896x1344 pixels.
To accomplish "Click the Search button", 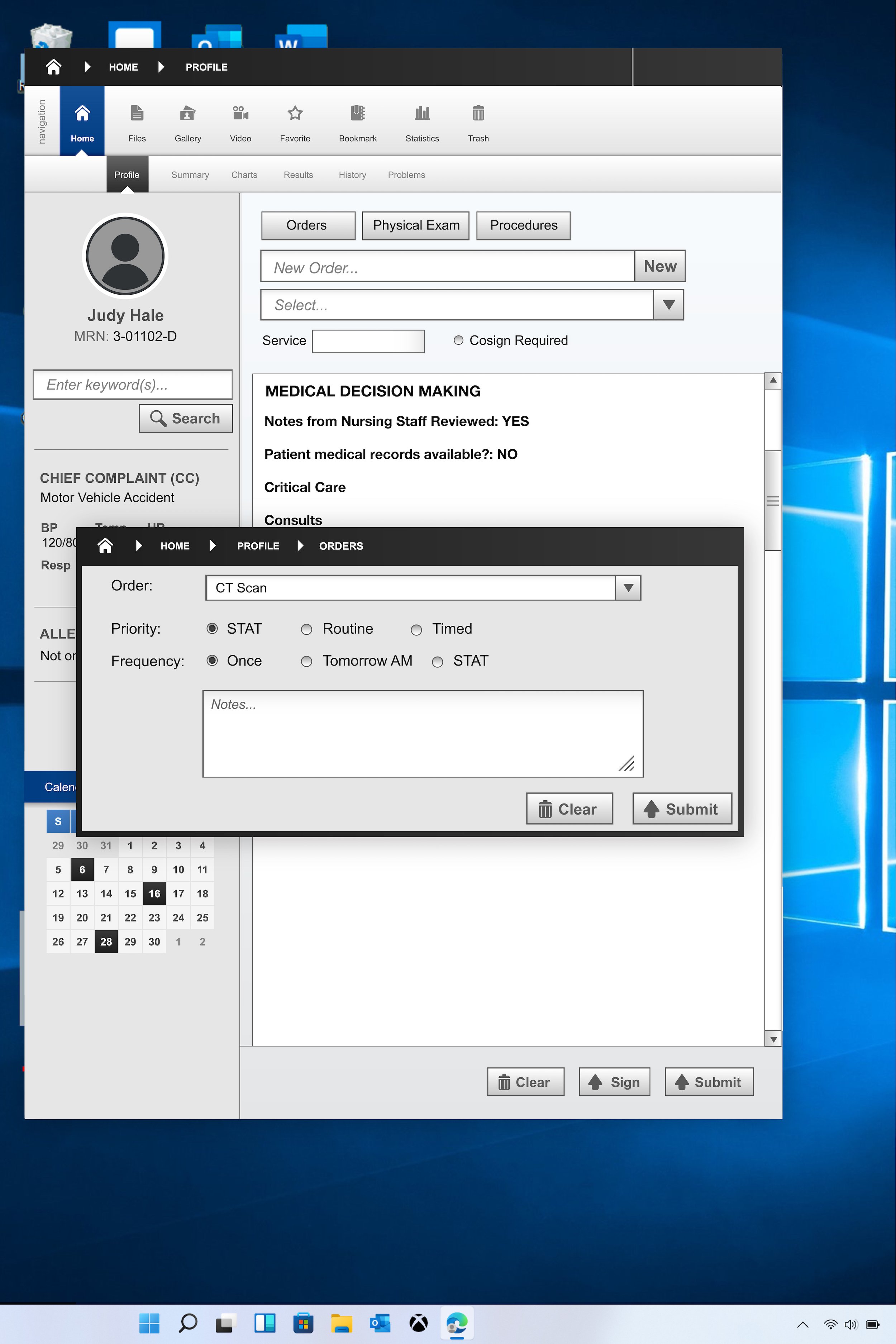I will 186,418.
